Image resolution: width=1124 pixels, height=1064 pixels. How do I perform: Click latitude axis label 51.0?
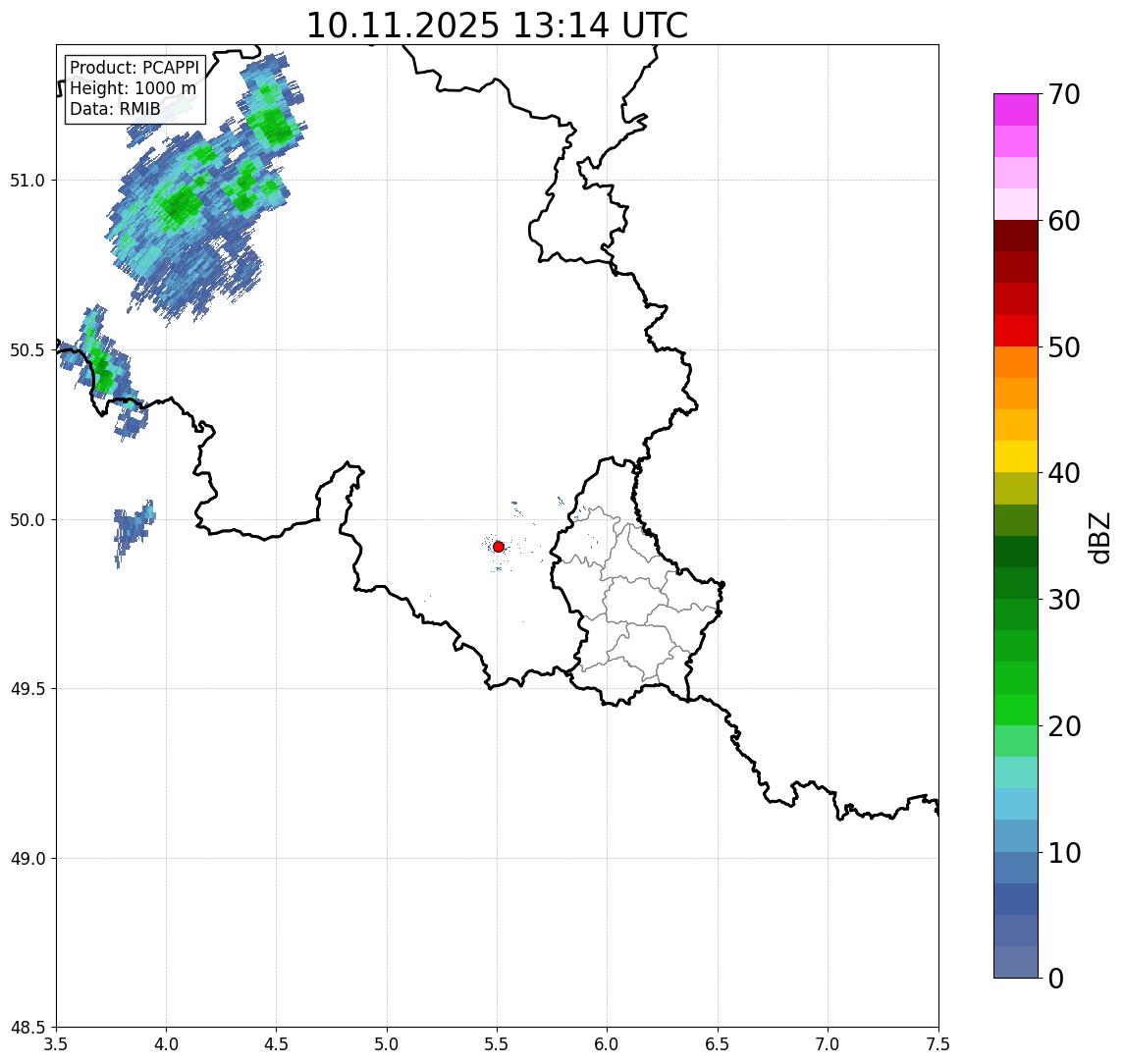[x=27, y=181]
